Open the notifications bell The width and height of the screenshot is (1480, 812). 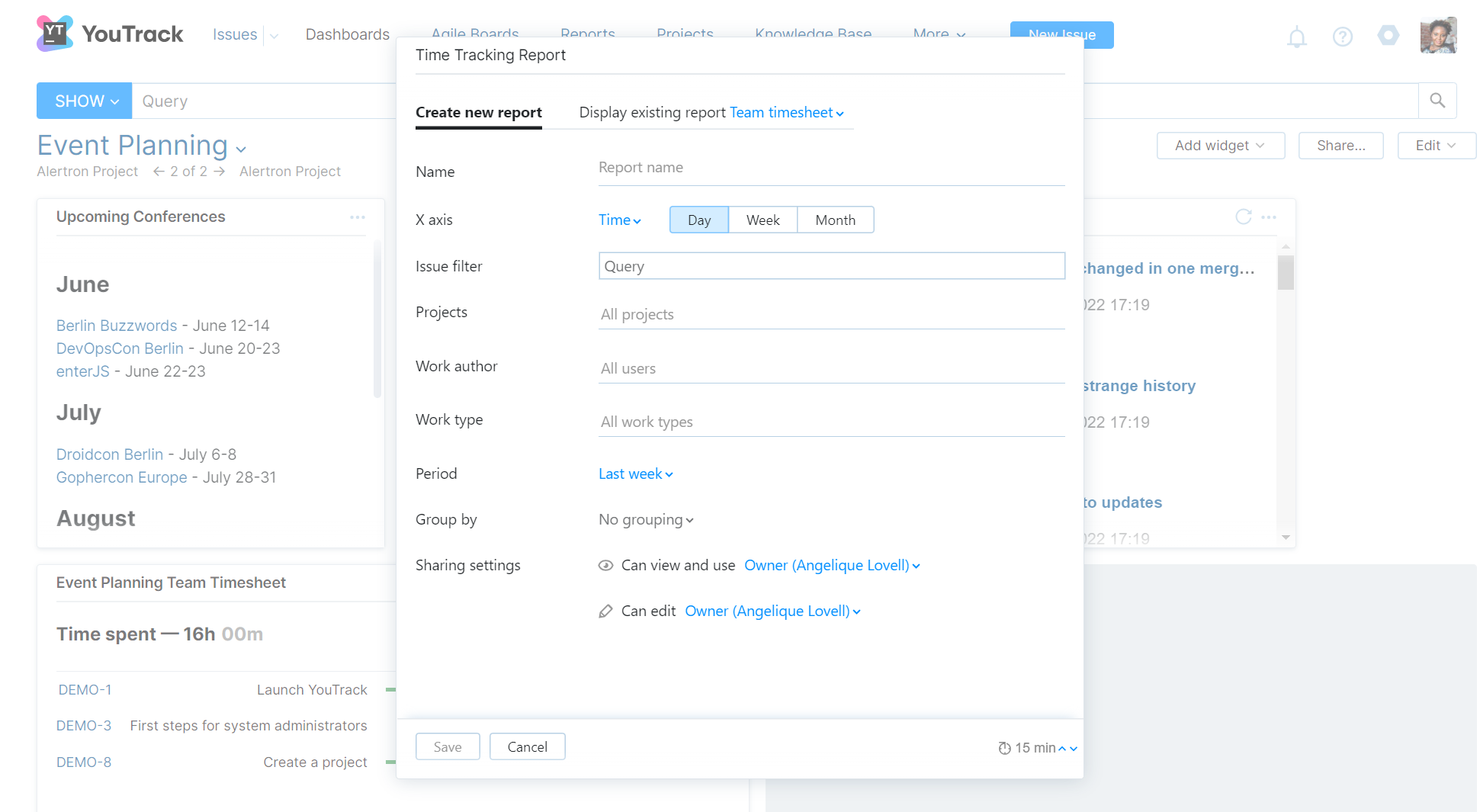1296,36
